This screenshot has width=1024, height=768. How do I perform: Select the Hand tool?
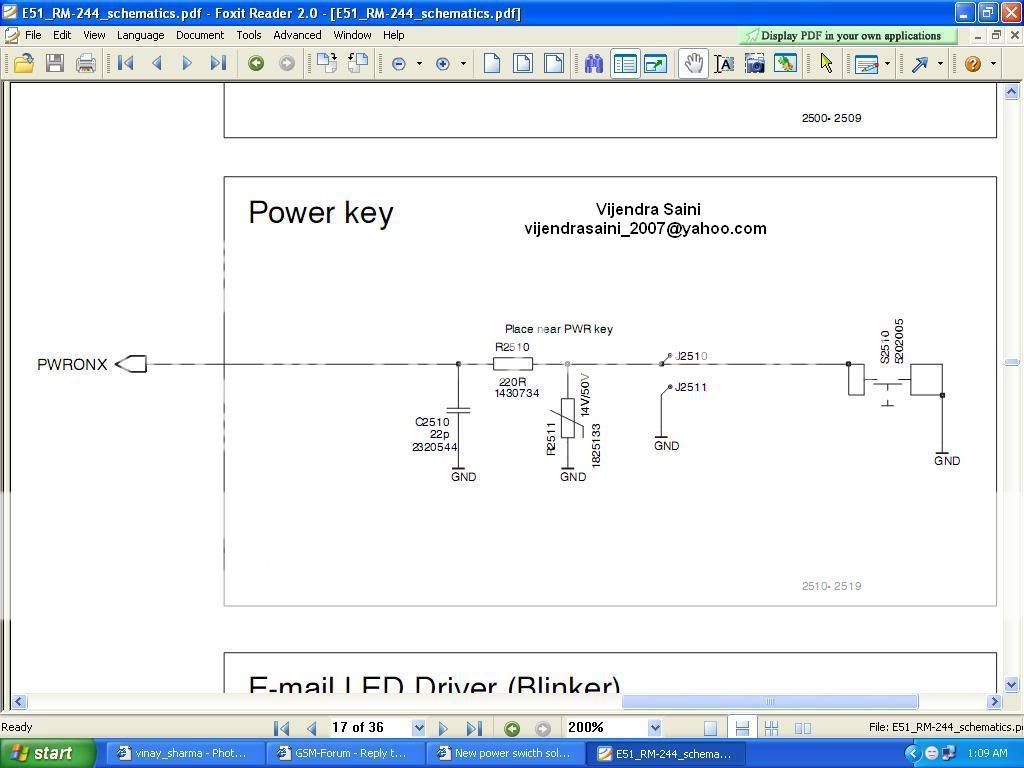point(694,63)
